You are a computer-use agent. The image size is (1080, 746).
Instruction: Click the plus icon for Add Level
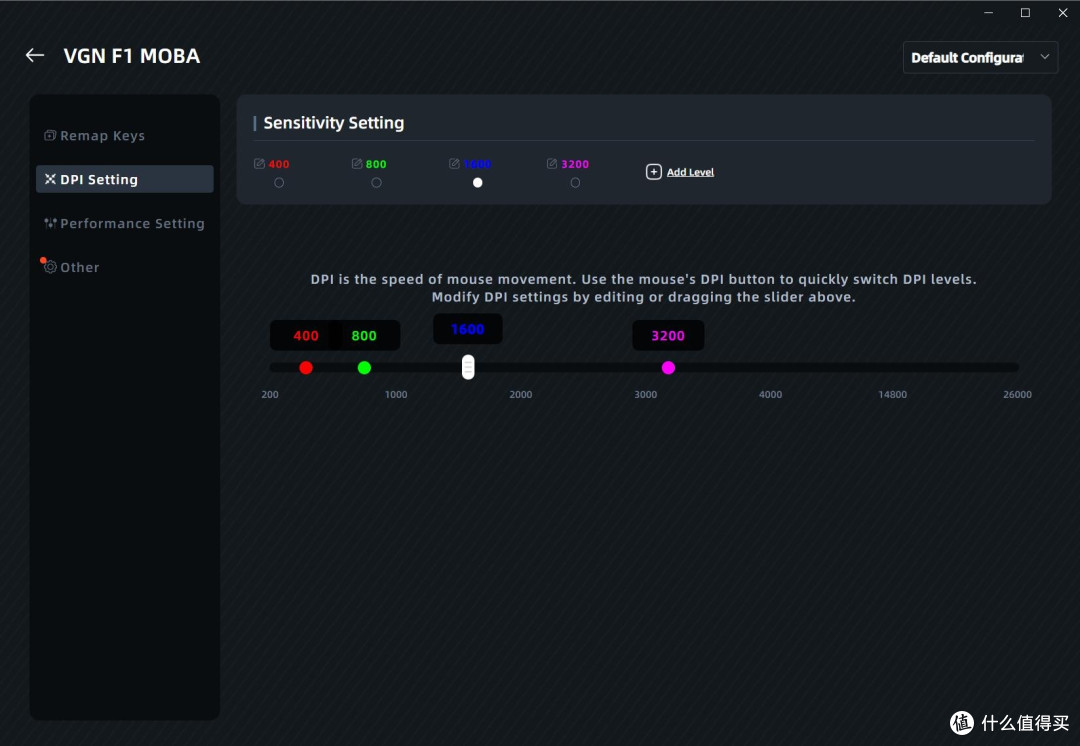(x=654, y=172)
